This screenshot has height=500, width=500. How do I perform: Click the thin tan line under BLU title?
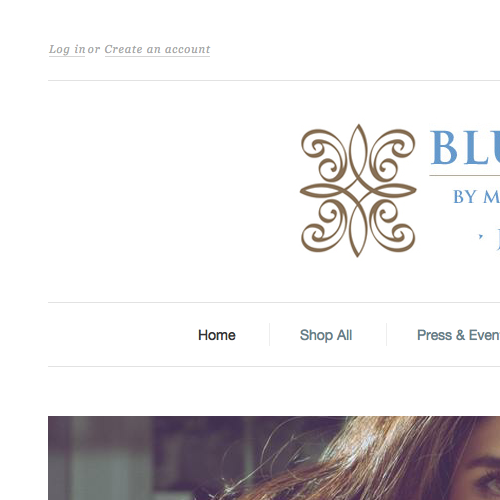coord(465,175)
